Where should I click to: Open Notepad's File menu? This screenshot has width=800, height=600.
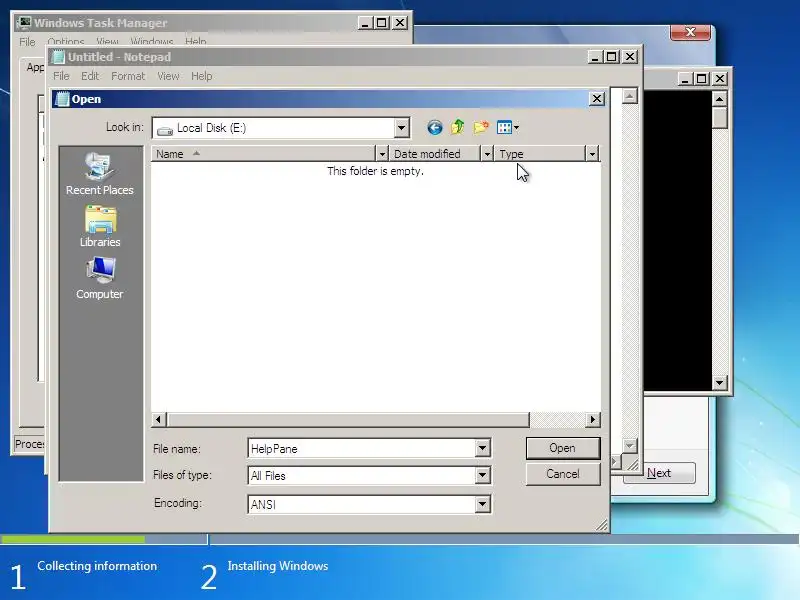[61, 76]
